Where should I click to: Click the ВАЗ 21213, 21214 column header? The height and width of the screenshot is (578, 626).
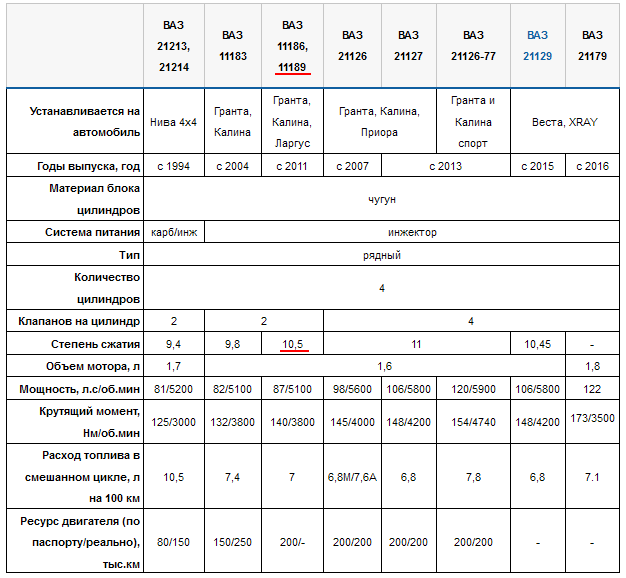coord(174,46)
